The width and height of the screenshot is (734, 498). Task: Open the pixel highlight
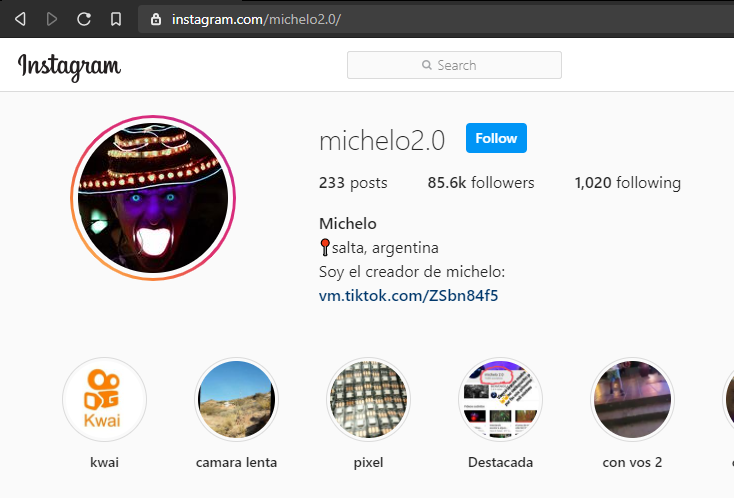368,400
